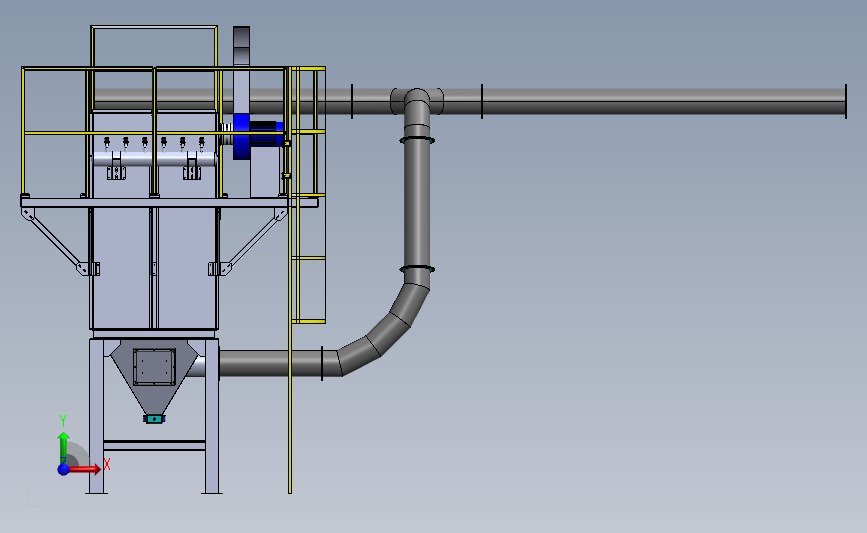Select the teal discharge valve under the hopper
Screen dimensions: 867x533
point(154,419)
